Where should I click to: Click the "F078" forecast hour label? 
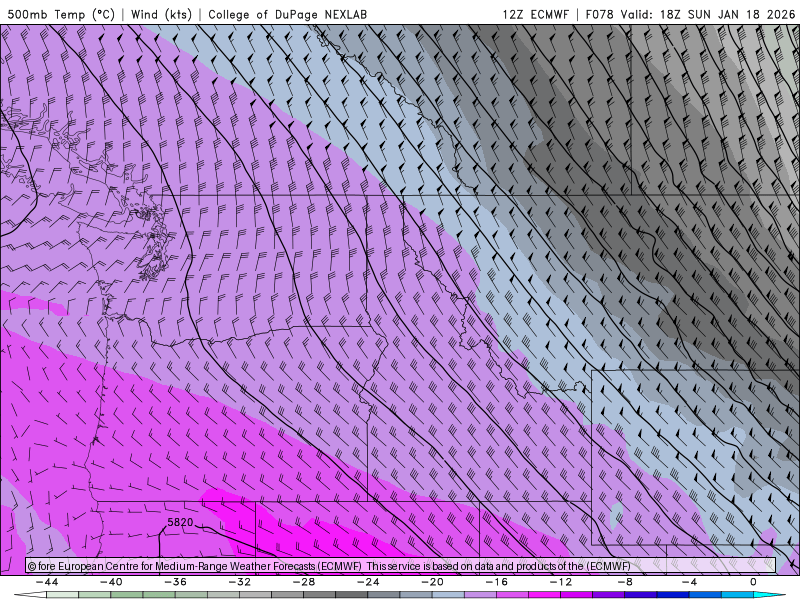tap(599, 14)
